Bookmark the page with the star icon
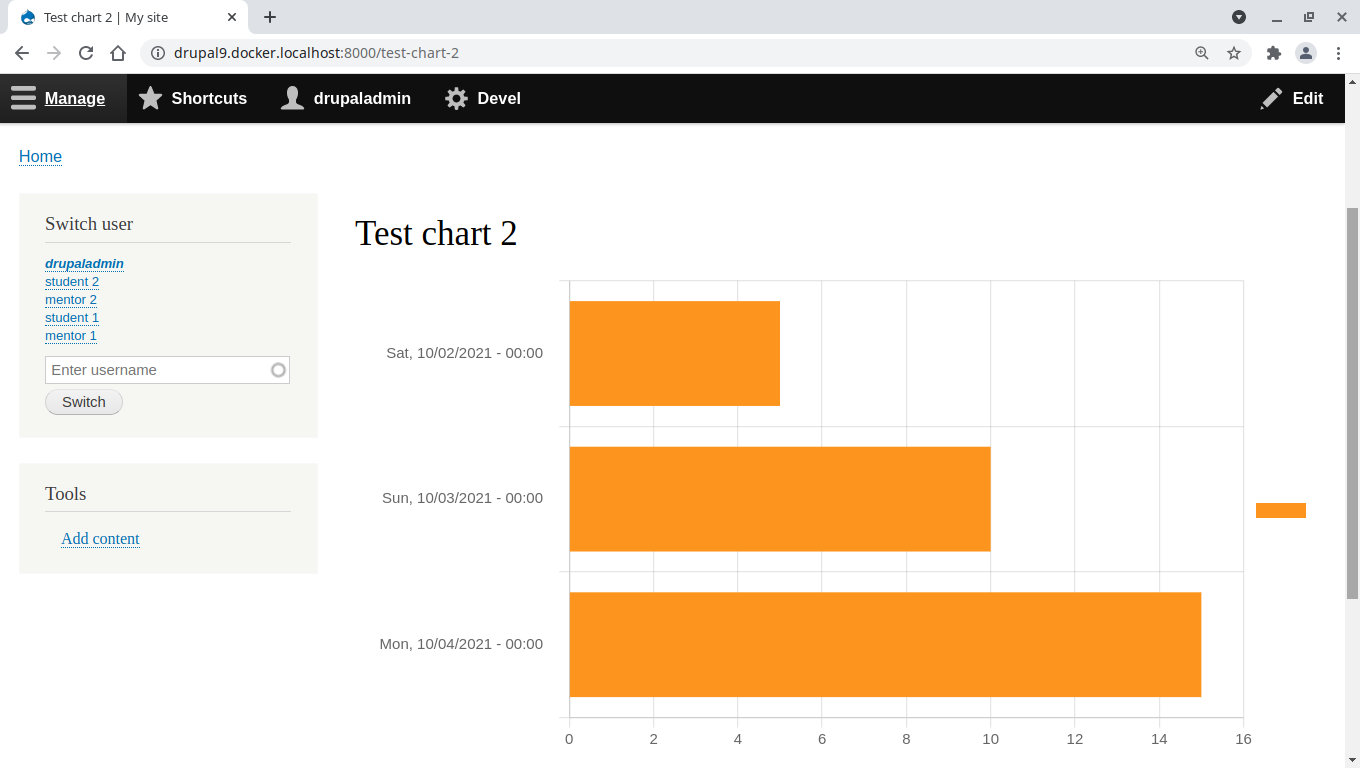Image resolution: width=1360 pixels, height=768 pixels. point(1235,52)
